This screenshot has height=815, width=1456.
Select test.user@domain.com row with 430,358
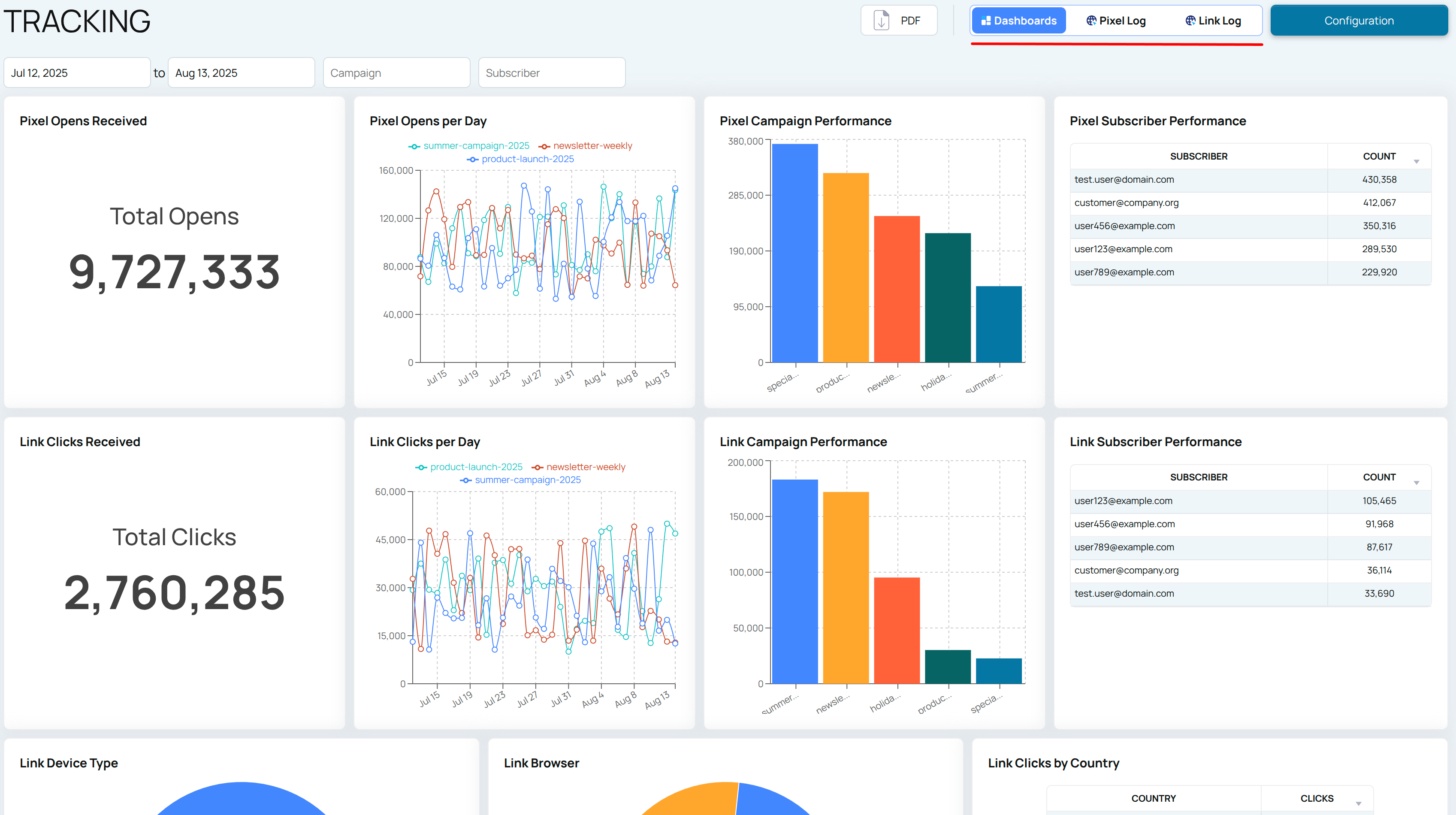tap(1250, 180)
